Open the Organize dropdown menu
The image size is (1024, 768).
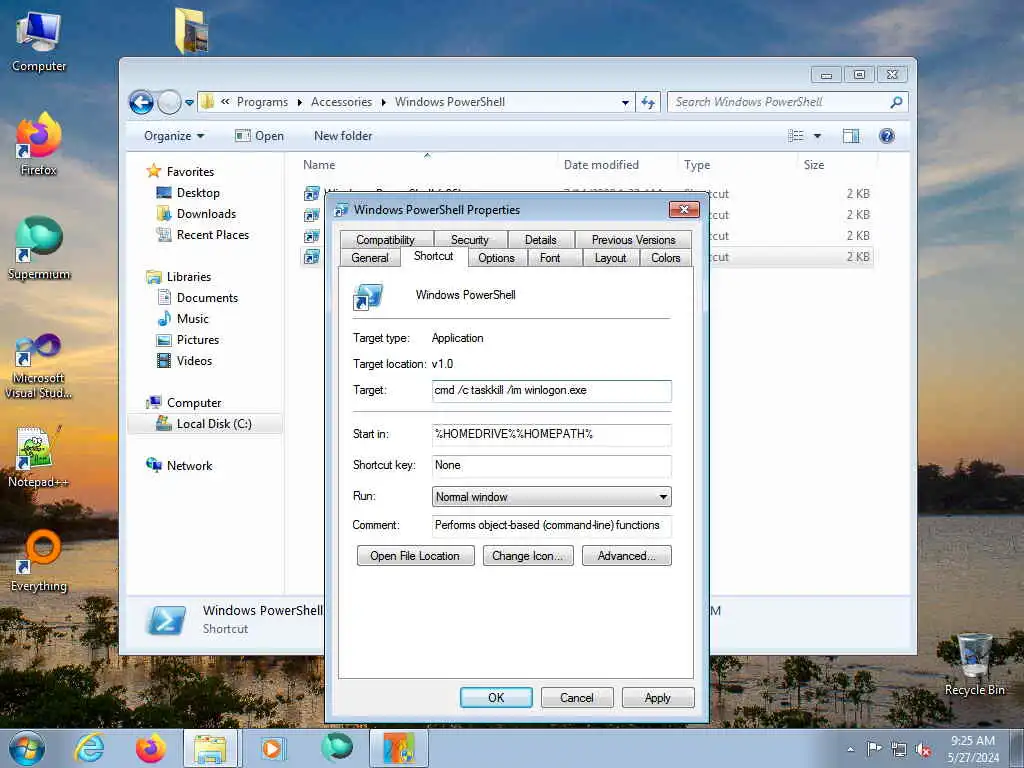click(174, 136)
